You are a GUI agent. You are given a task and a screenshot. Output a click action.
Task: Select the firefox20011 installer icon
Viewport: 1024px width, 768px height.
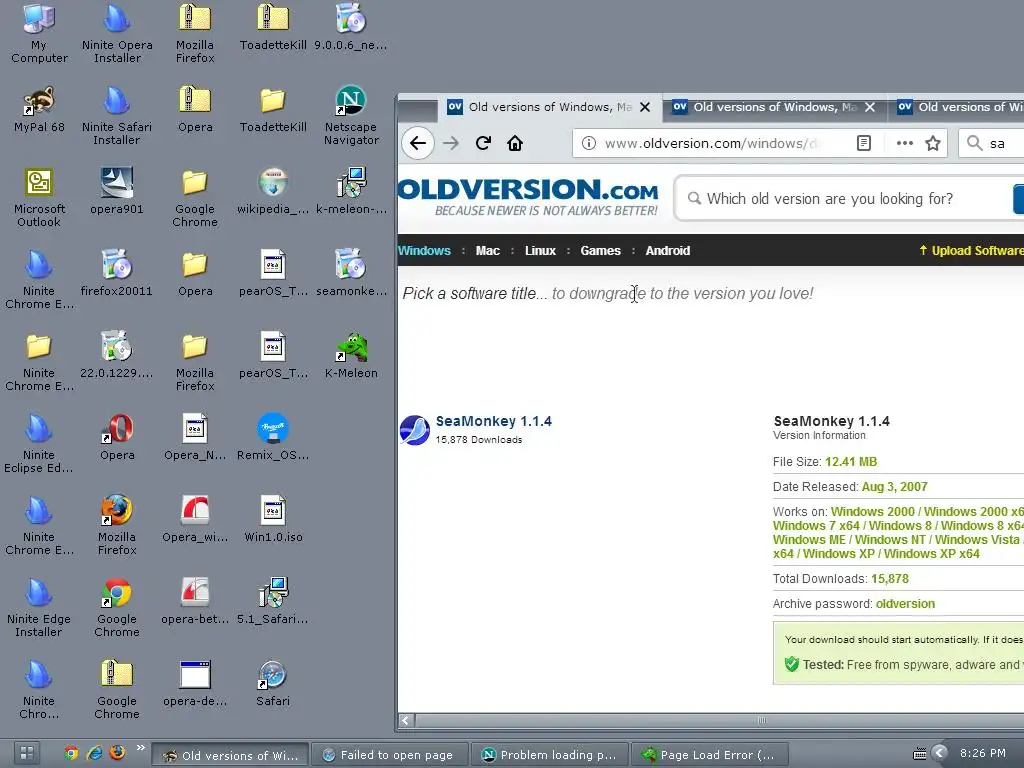117,274
